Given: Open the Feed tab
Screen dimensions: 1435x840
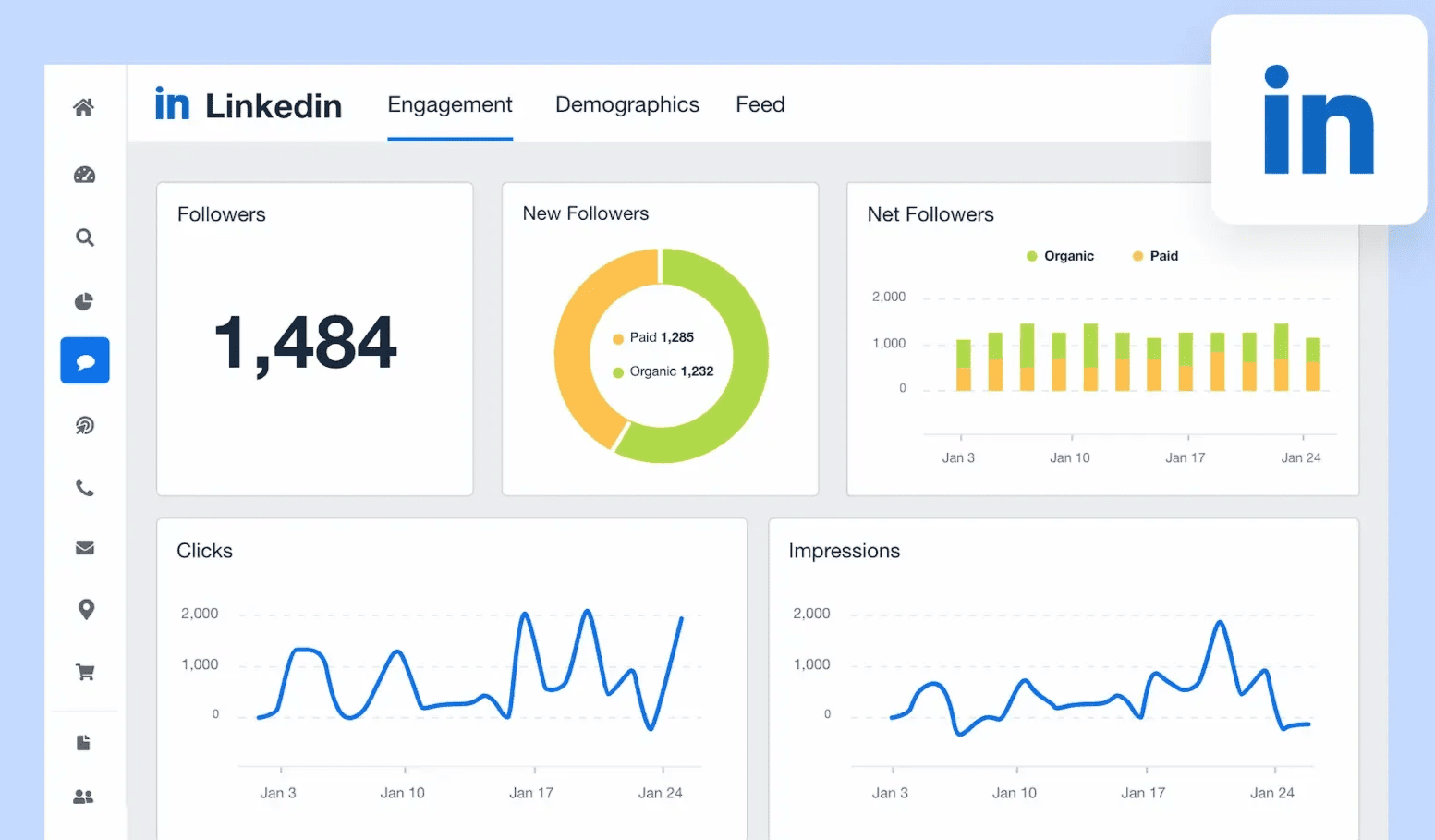Looking at the screenshot, I should (760, 104).
